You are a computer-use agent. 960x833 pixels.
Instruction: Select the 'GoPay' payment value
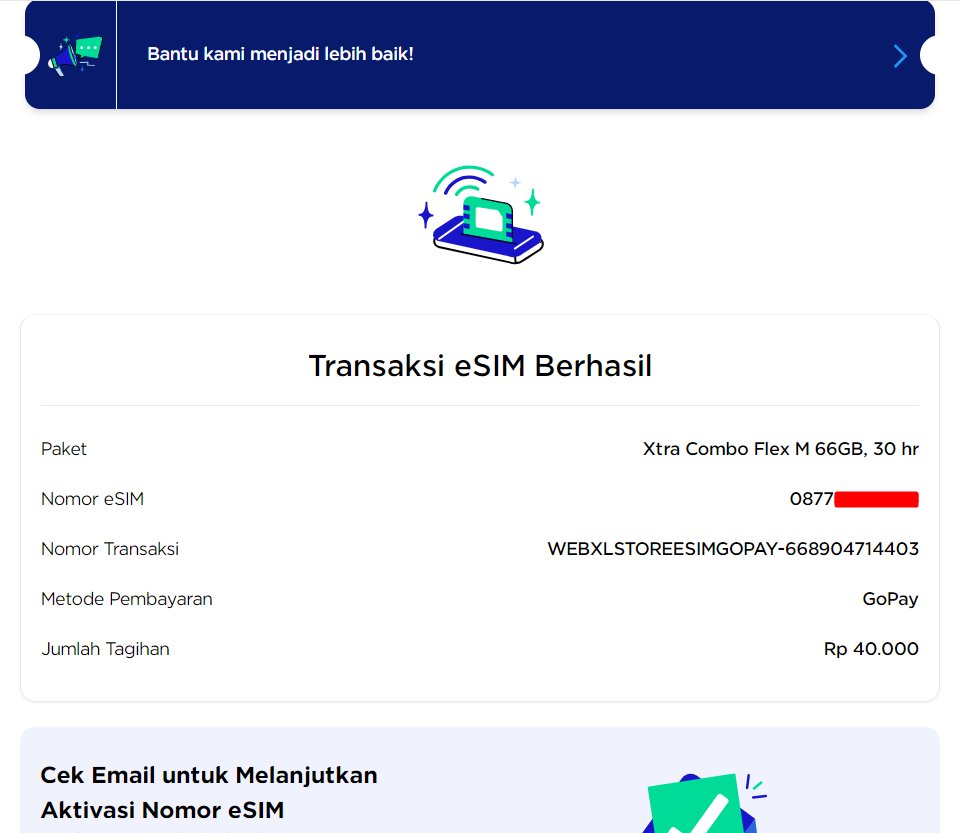(x=890, y=599)
